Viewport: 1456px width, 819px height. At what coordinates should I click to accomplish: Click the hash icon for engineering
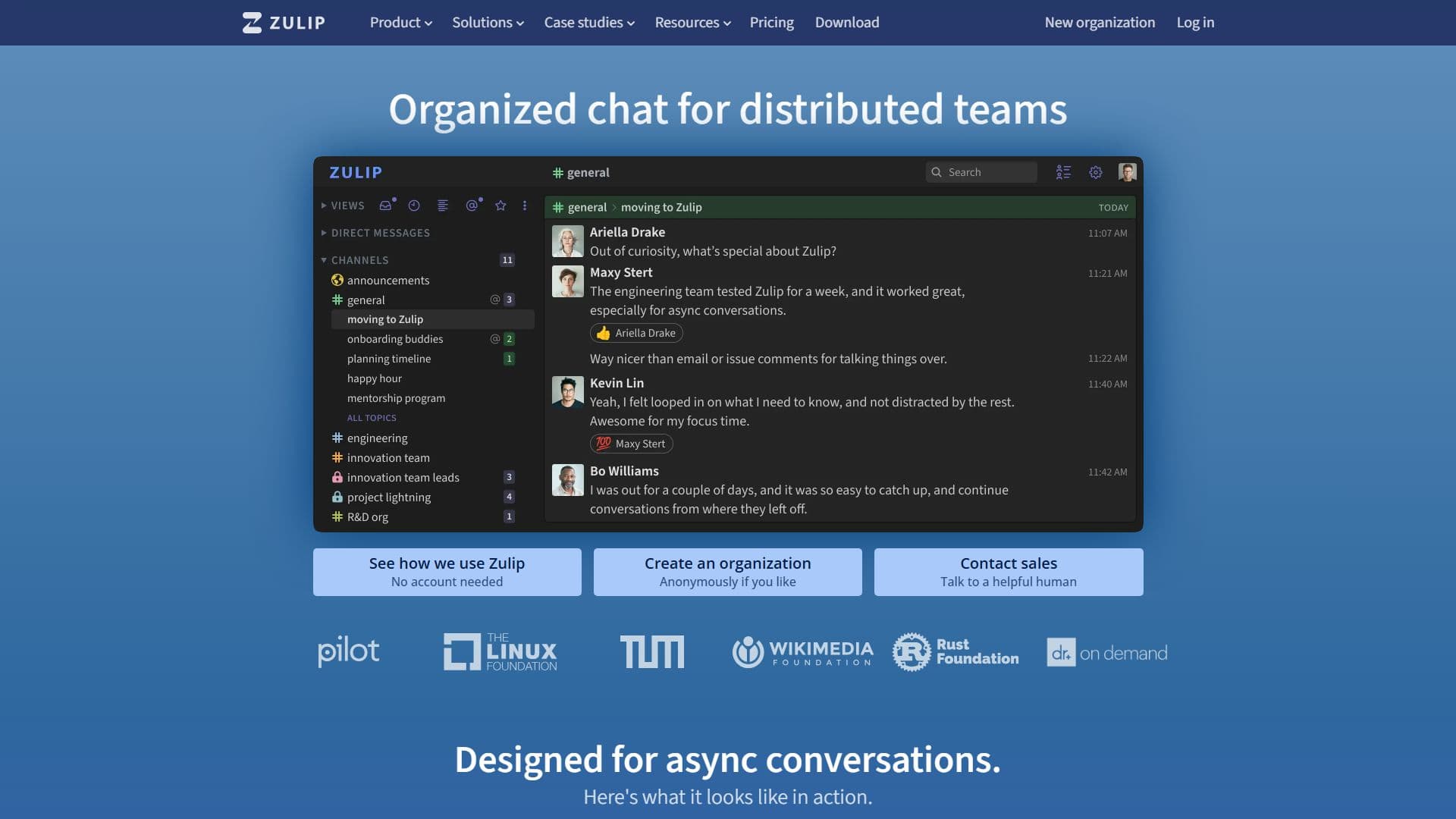click(337, 438)
